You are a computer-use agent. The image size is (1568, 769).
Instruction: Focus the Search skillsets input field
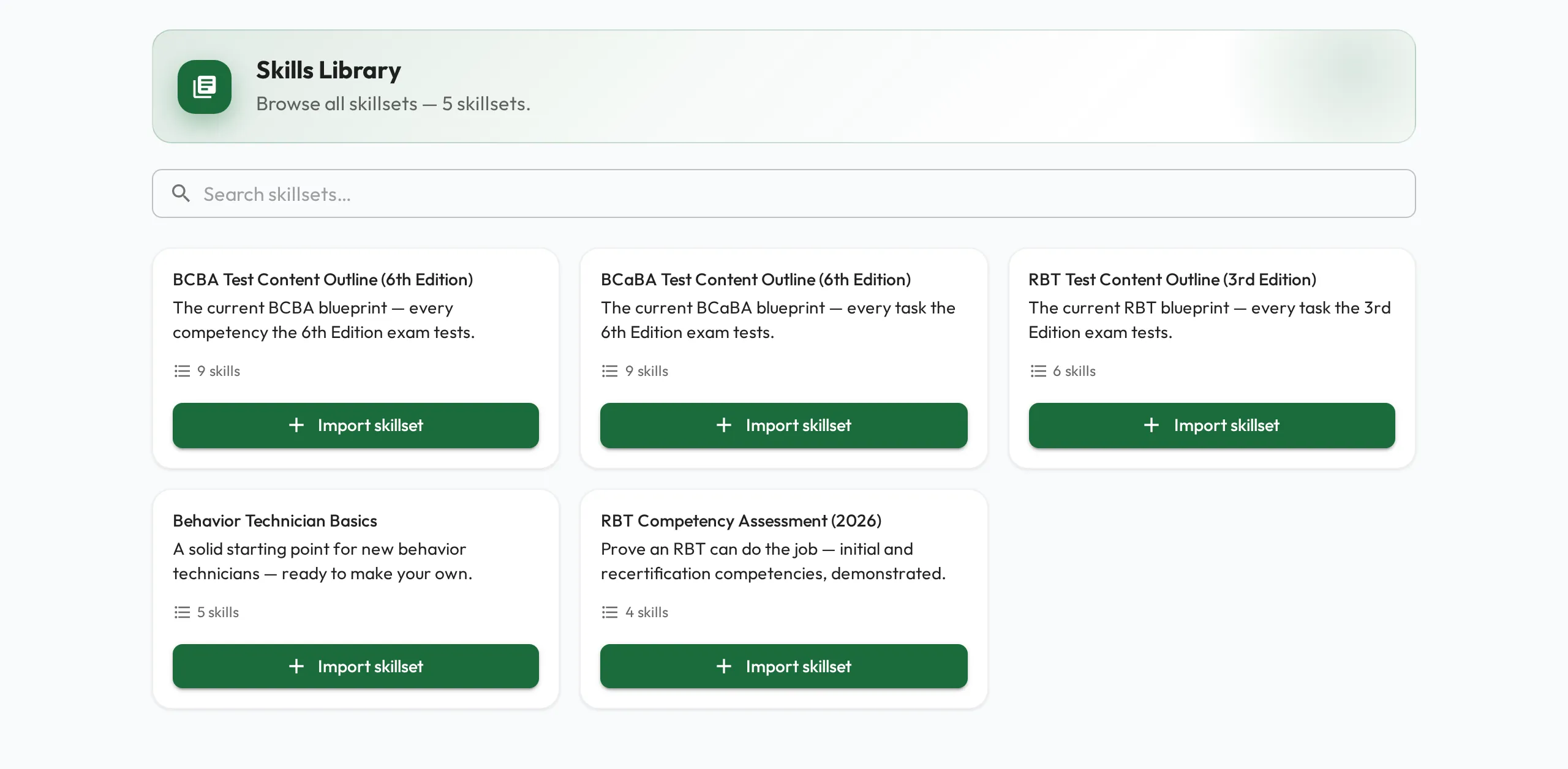point(783,193)
